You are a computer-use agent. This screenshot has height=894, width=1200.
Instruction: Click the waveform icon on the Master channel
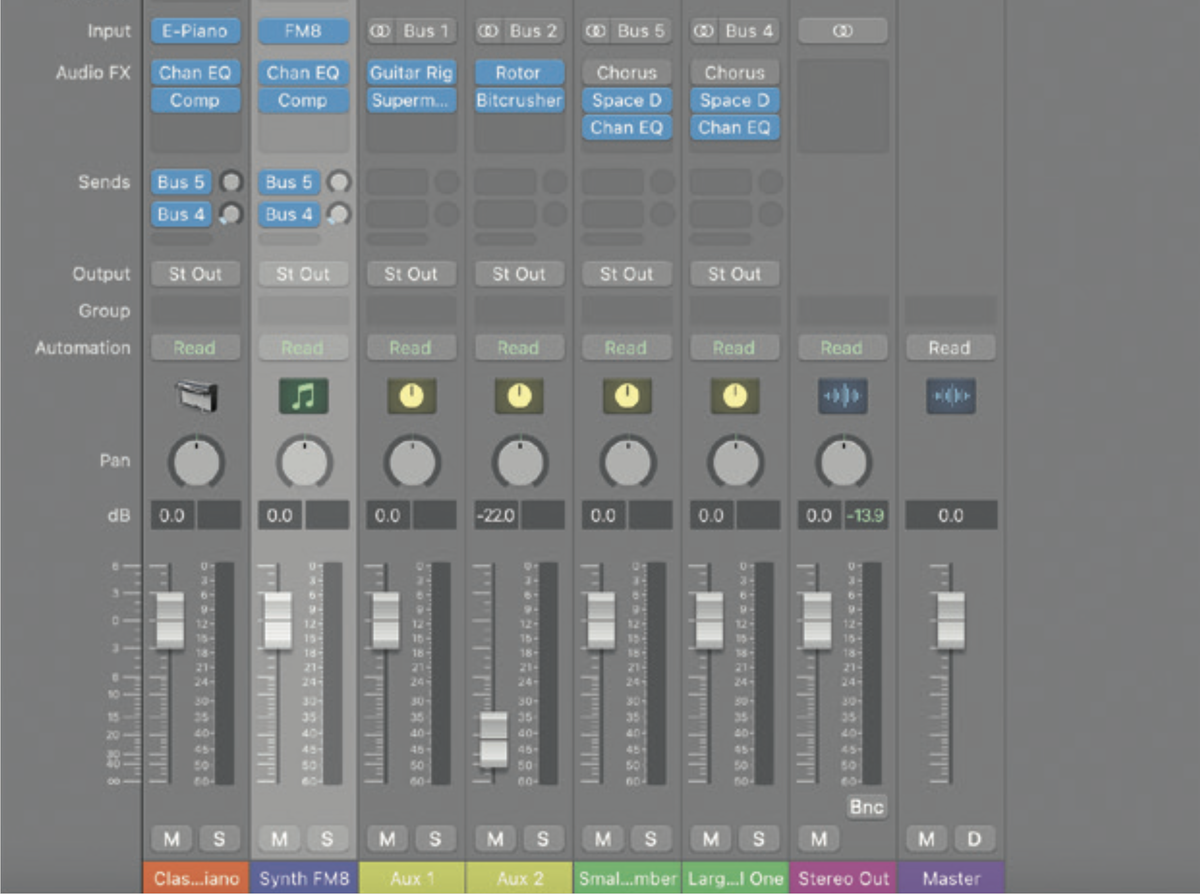[950, 396]
